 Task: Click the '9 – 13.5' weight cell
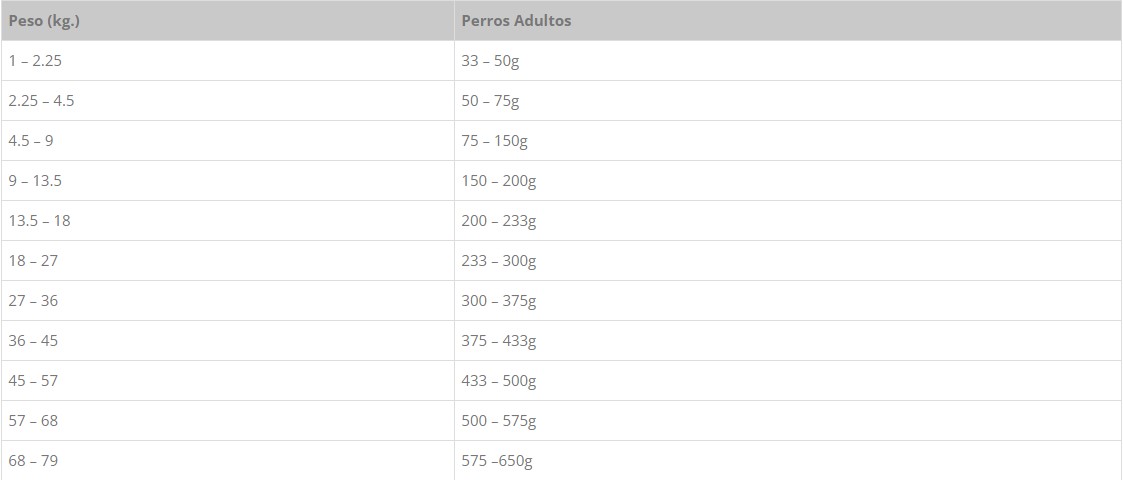pyautogui.click(x=35, y=181)
